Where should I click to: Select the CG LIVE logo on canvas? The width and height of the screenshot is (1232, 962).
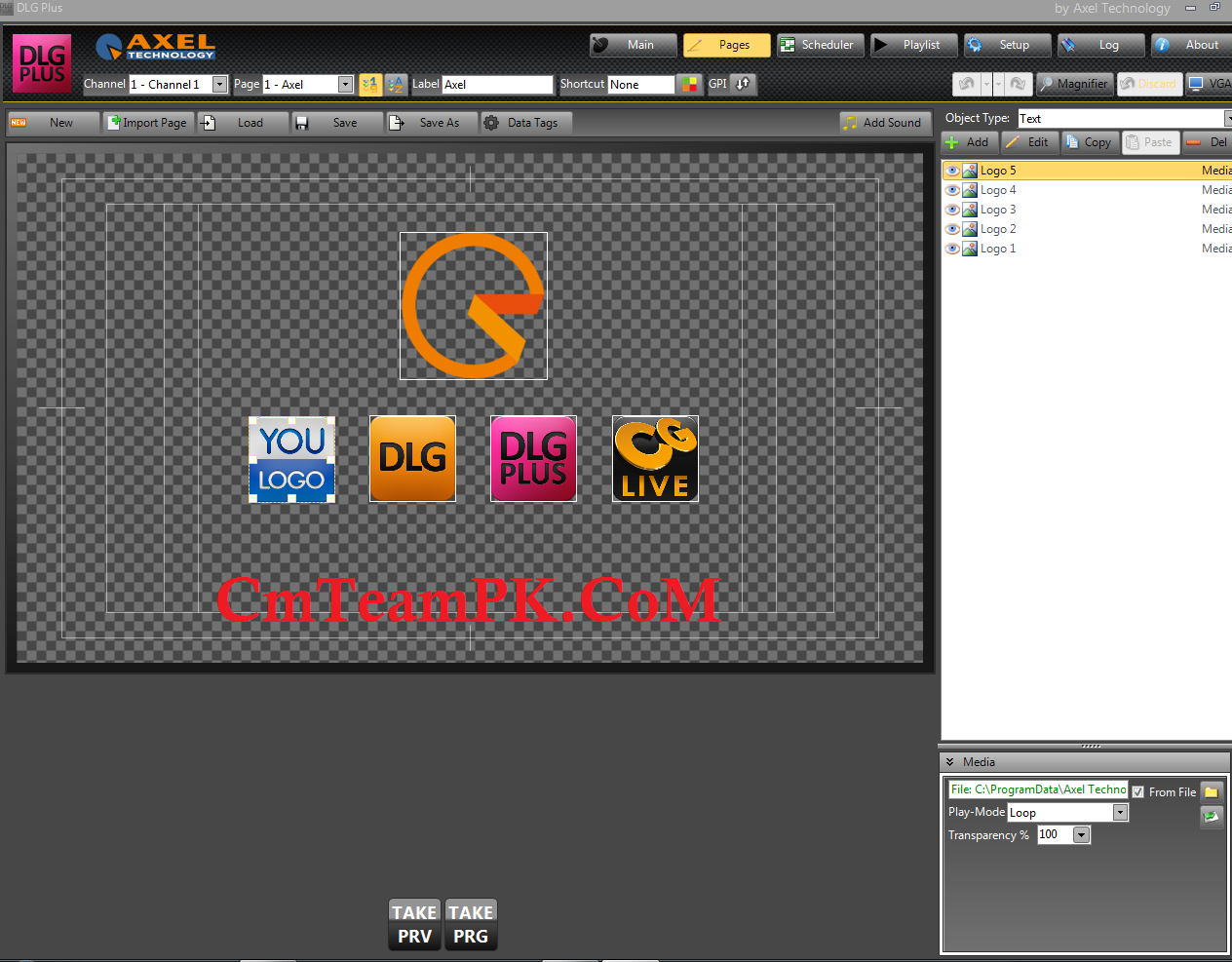(655, 459)
